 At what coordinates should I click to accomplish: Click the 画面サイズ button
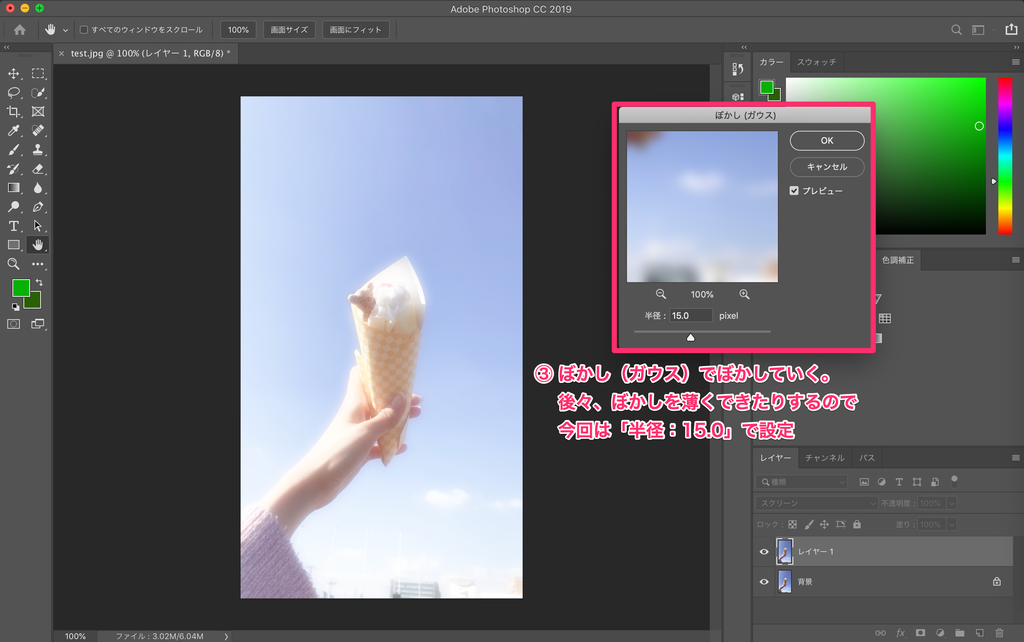pos(289,29)
